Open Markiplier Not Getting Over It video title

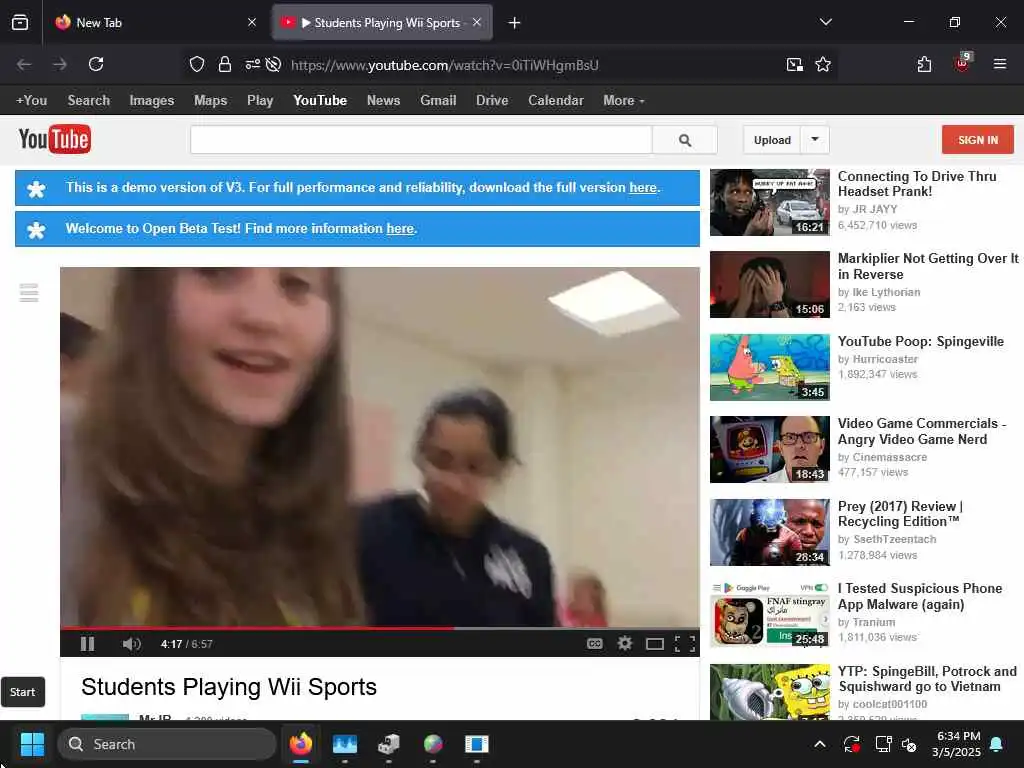pos(928,266)
